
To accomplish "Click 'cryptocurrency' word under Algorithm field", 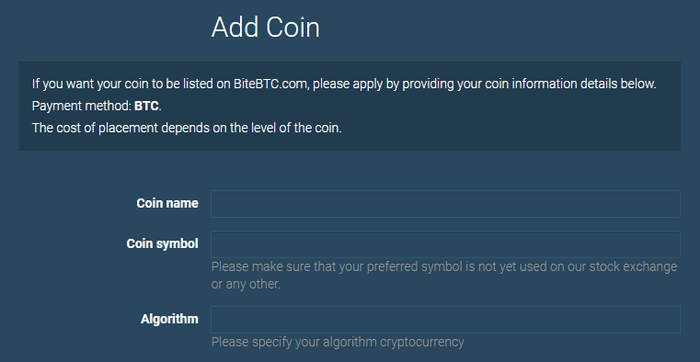I will click(422, 342).
